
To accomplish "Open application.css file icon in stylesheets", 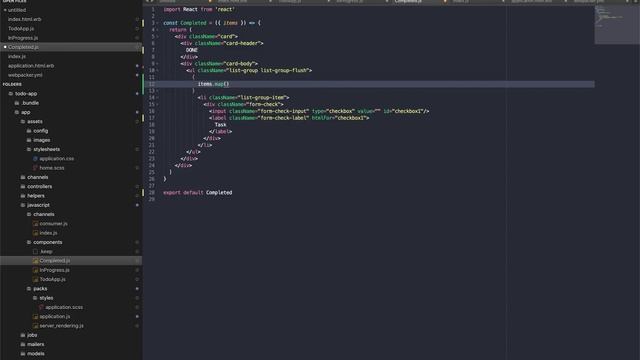I will 35,159.
